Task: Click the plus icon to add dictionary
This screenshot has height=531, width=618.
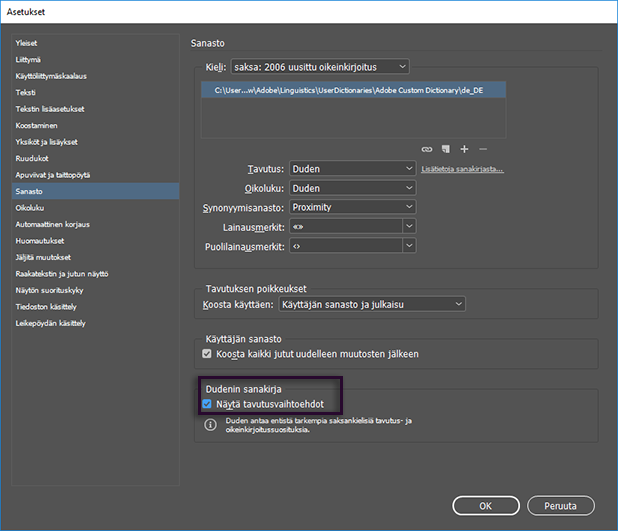Action: [x=464, y=149]
